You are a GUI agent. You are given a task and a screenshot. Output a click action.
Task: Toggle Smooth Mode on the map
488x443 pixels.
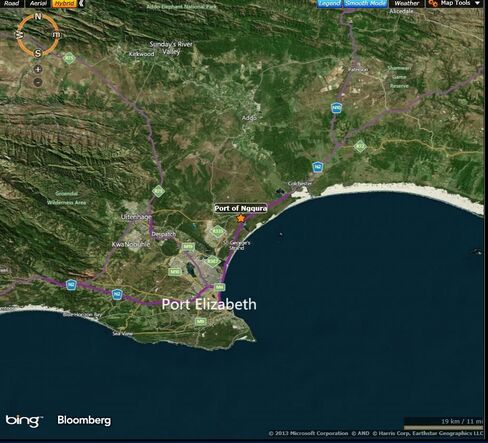click(365, 3)
